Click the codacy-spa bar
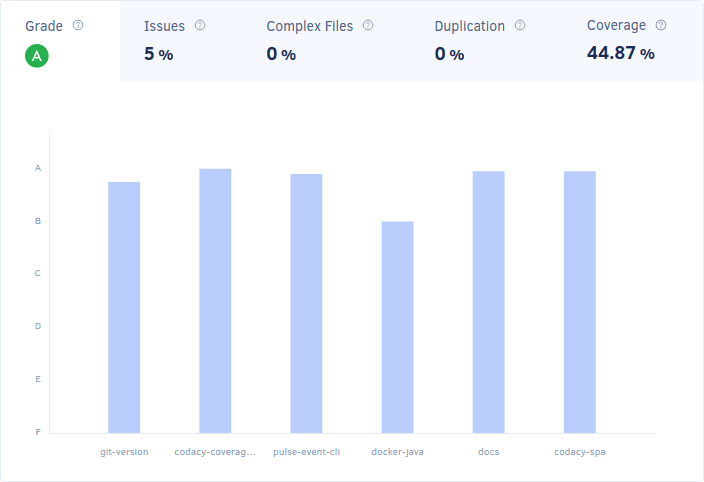The height and width of the screenshot is (482, 704). point(579,302)
